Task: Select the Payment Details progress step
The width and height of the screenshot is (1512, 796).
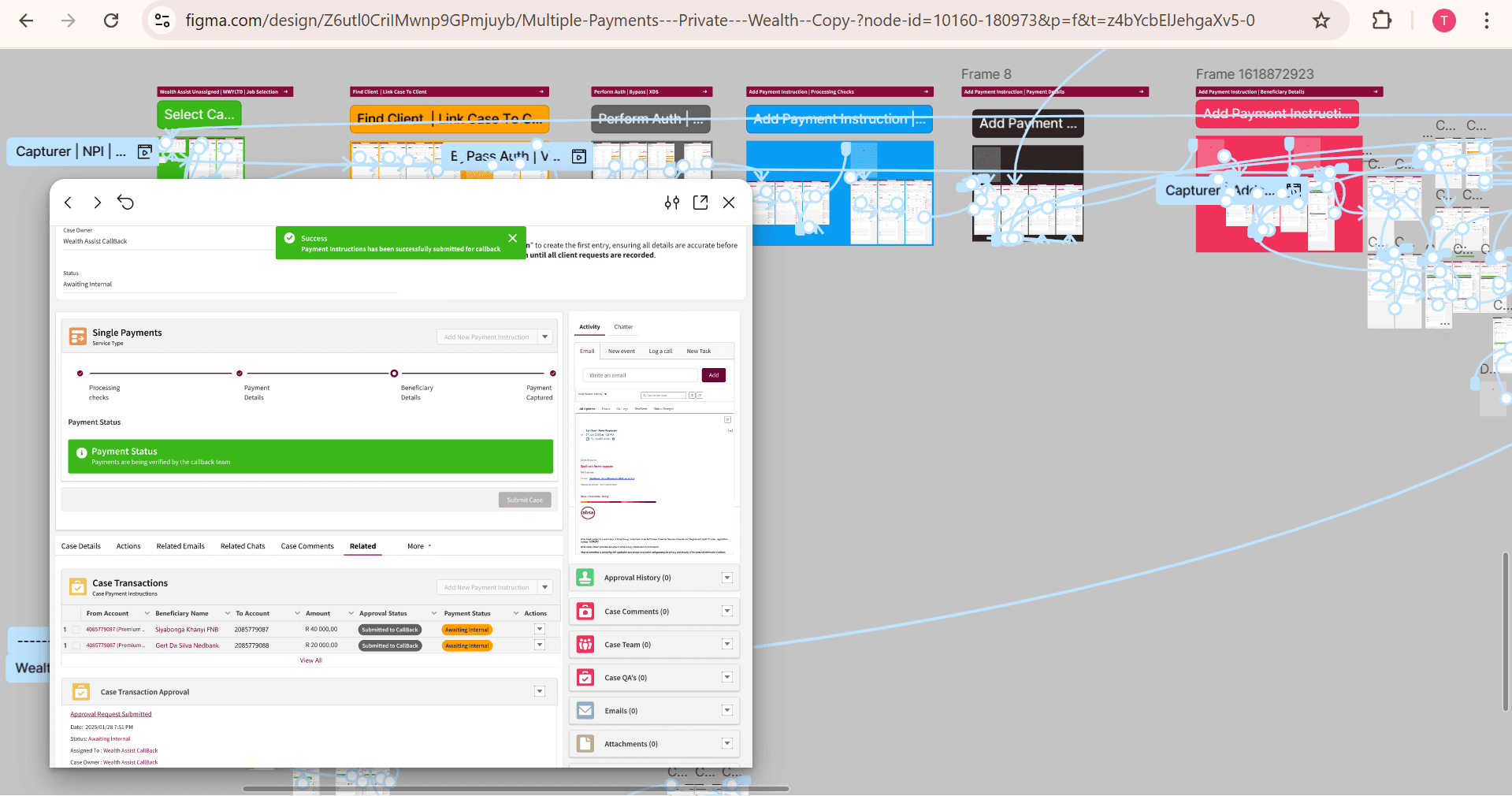Action: (240, 374)
